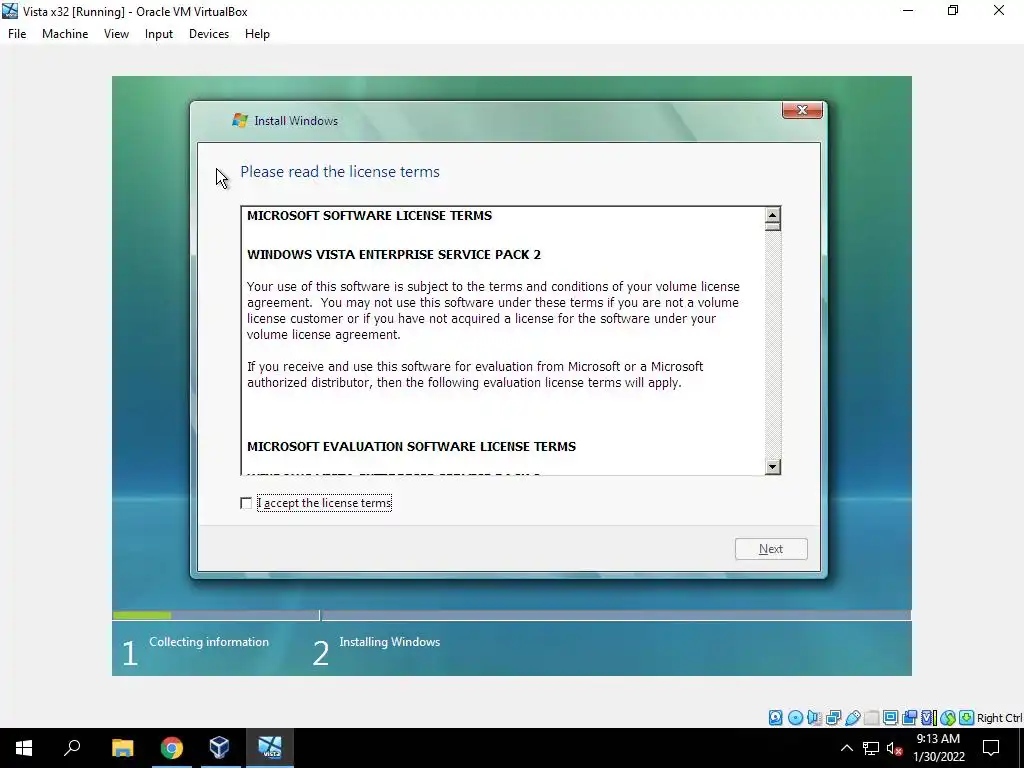
Task: Open the notification center icon
Action: (991, 748)
